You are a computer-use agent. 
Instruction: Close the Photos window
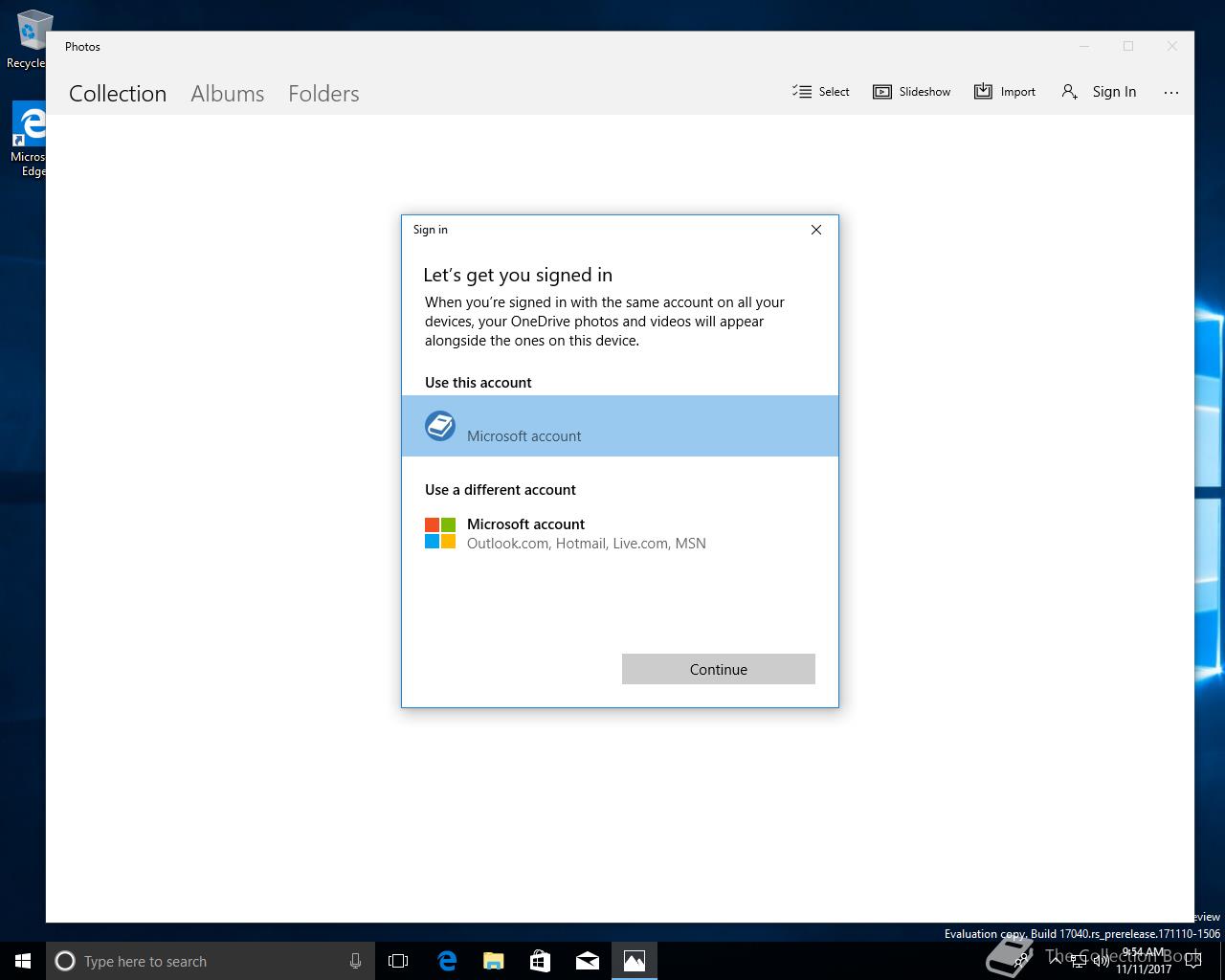point(1172,46)
